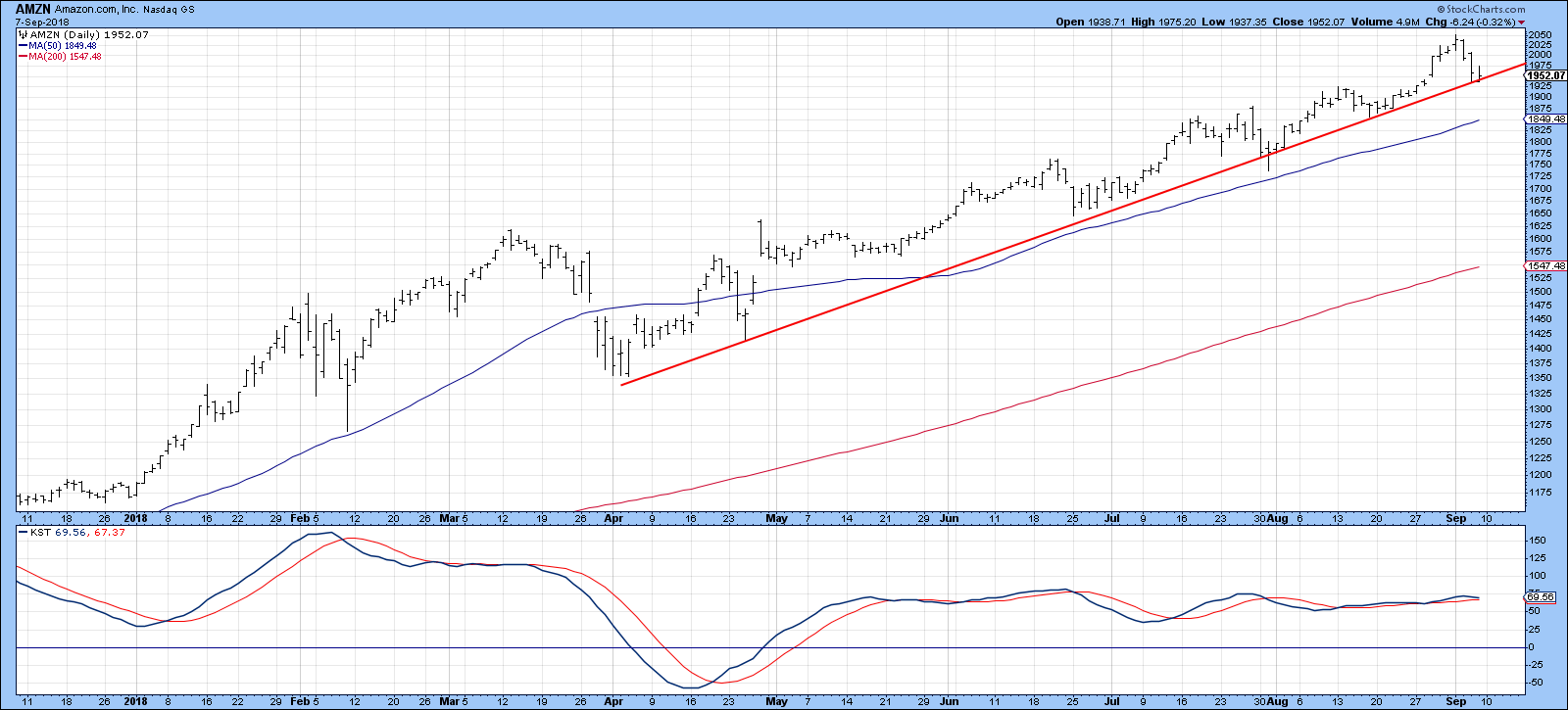Click the 2018 year label under KST panel
1568x710 pixels.
(x=136, y=701)
